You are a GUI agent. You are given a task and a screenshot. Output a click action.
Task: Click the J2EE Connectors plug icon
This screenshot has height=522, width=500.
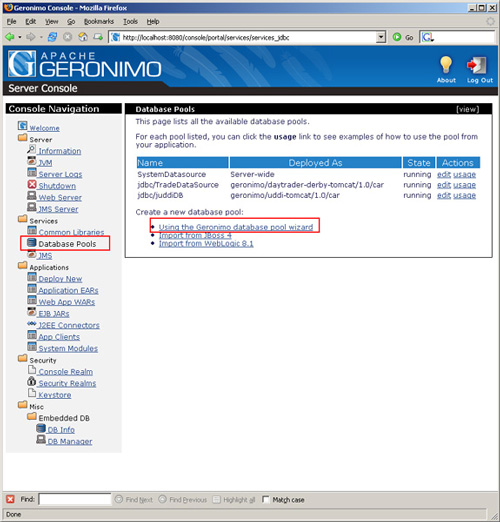click(x=32, y=324)
